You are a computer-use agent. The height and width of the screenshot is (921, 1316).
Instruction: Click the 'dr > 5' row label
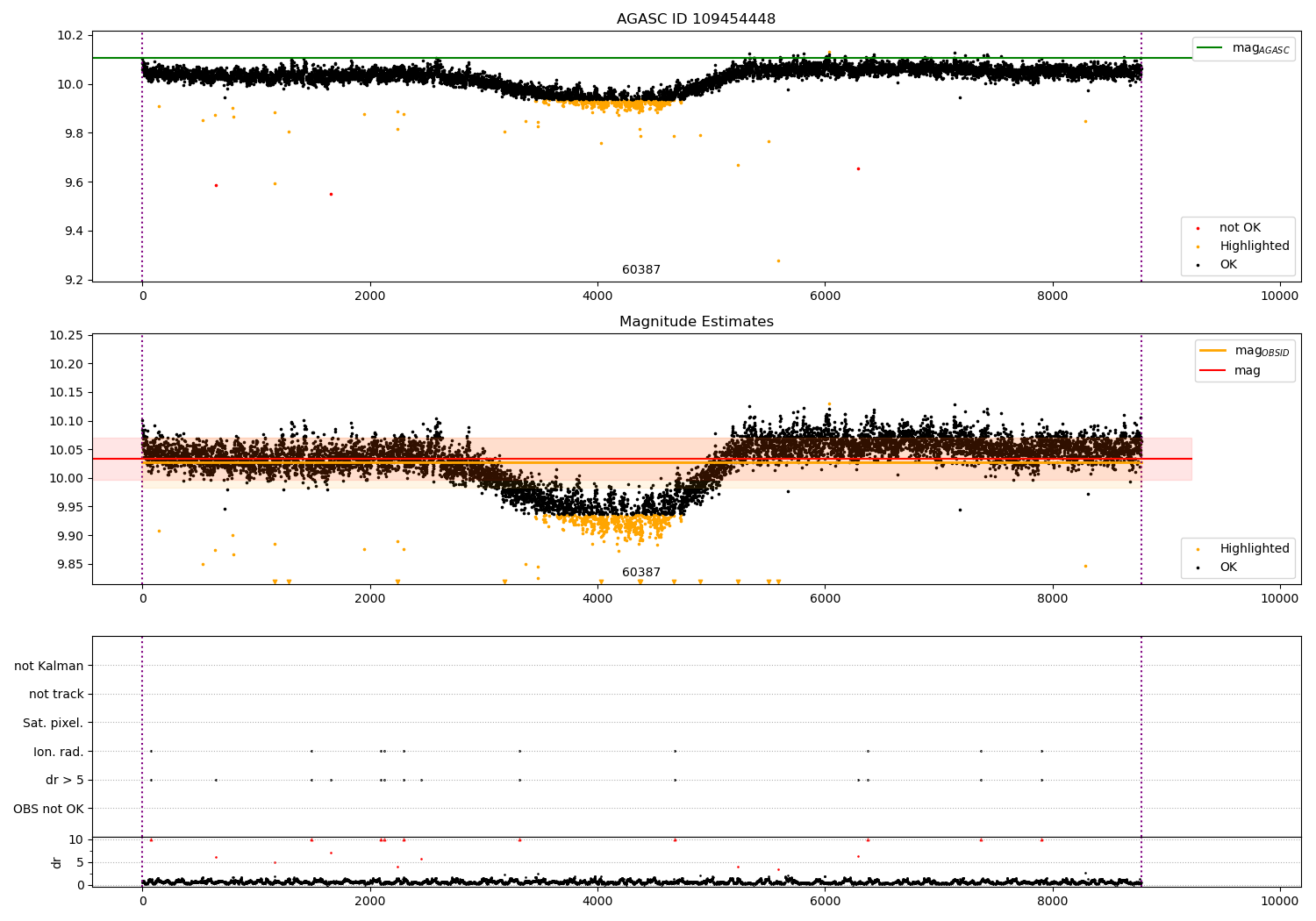pyautogui.click(x=65, y=781)
